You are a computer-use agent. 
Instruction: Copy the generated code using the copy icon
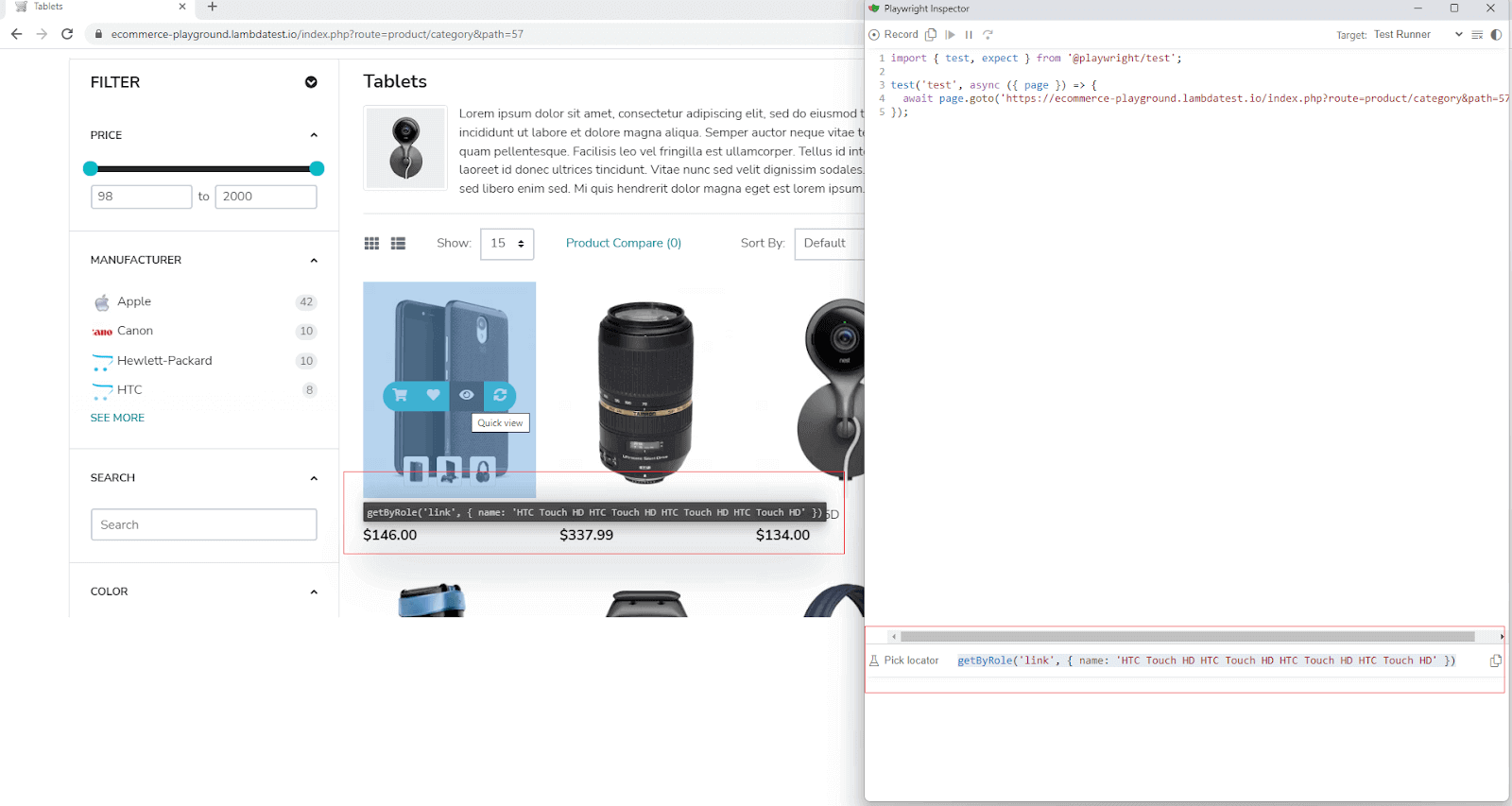click(931, 35)
